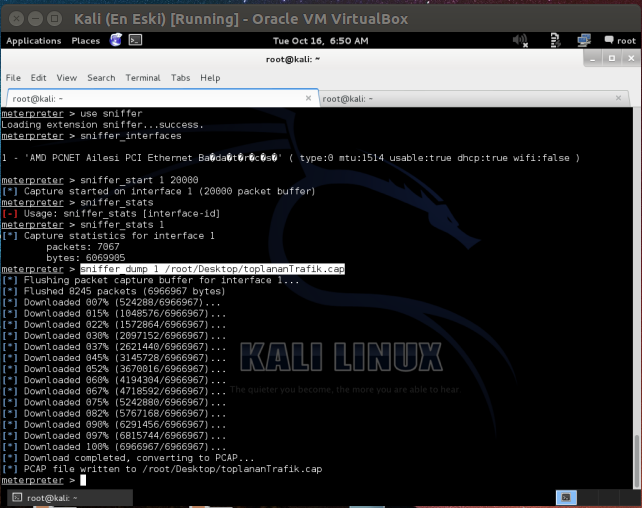This screenshot has height=508, width=642.
Task: Click 'Downloaded 052%' progress line
Action: tap(113, 369)
